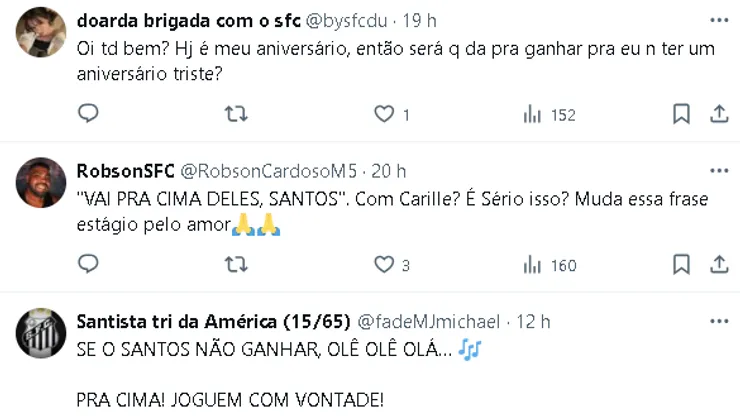View analytics showing 160 views

coord(549,264)
